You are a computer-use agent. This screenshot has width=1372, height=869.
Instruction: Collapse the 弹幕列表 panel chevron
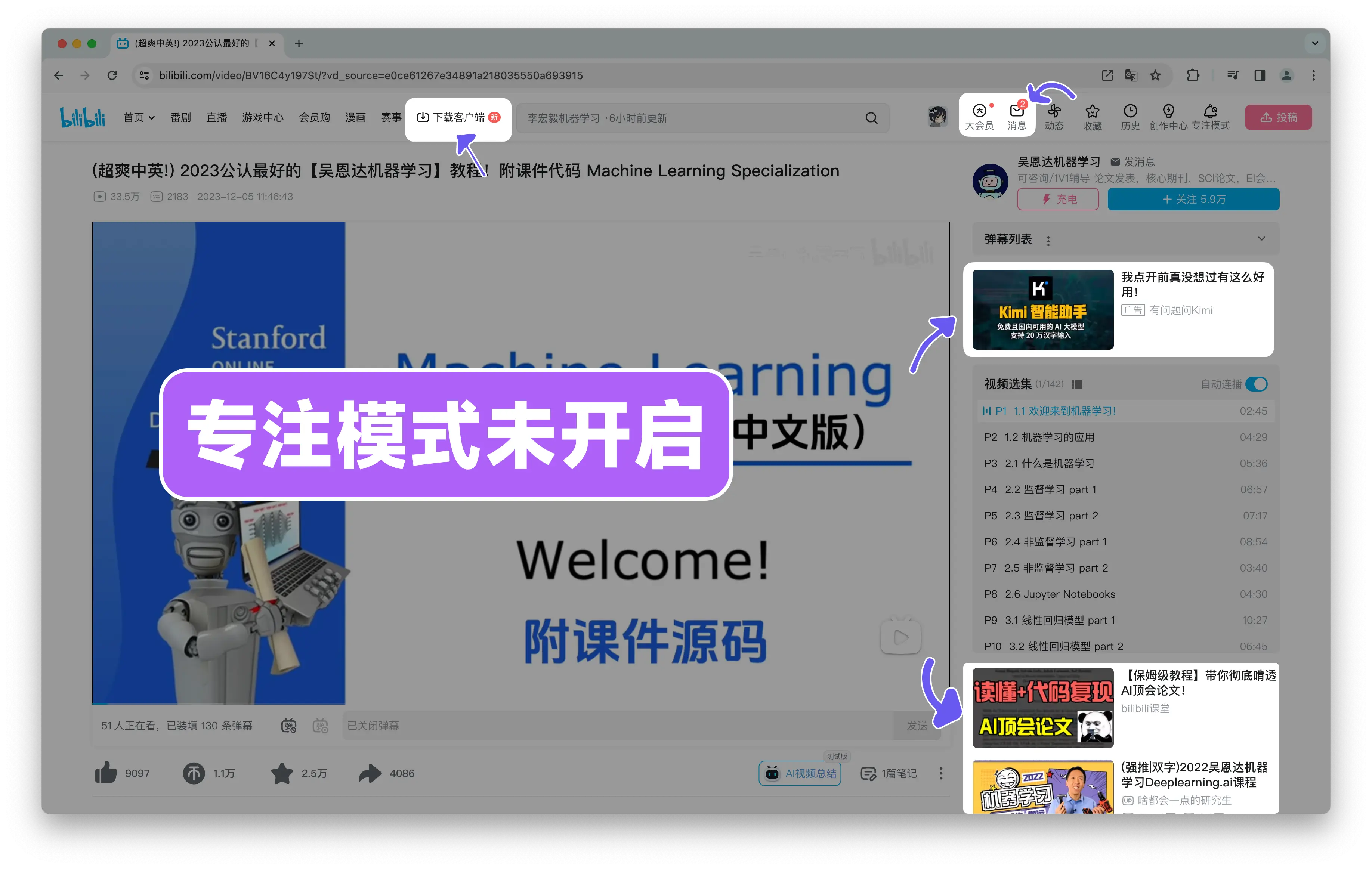tap(1261, 239)
